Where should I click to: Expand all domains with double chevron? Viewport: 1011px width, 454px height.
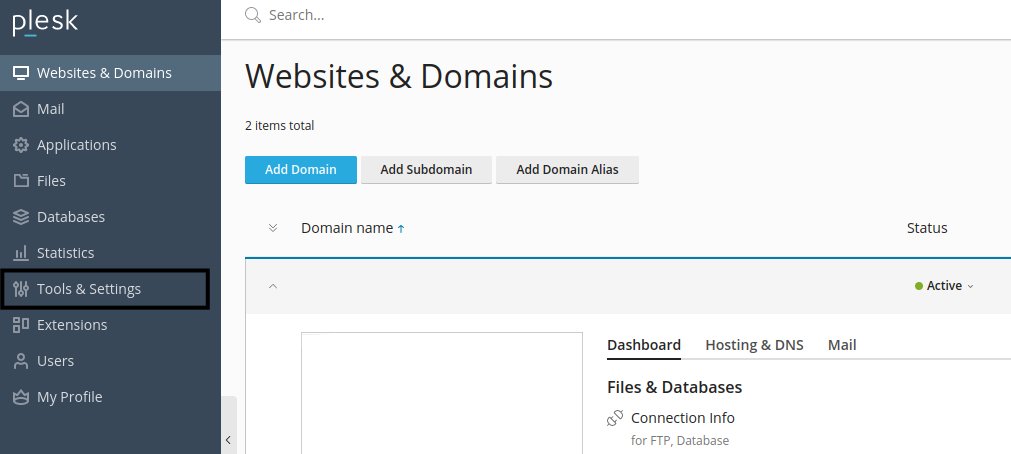[273, 228]
